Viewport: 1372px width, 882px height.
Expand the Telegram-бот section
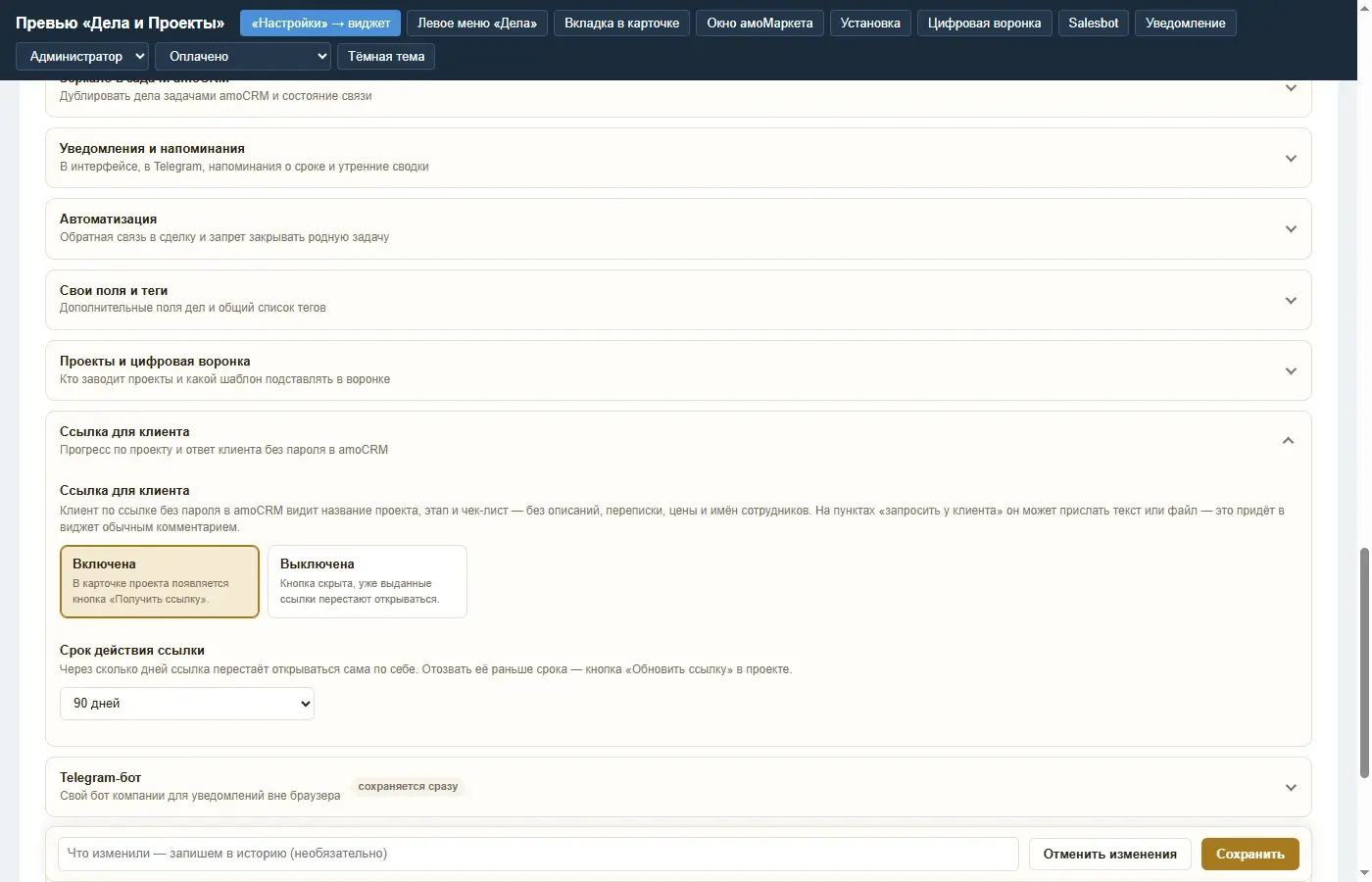click(678, 787)
